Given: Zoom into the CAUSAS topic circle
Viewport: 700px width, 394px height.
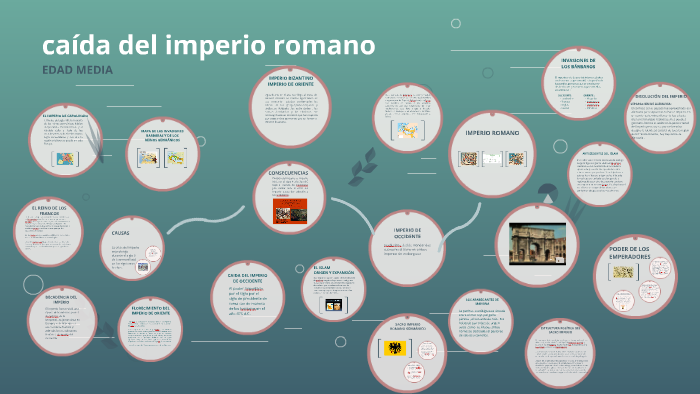Looking at the screenshot, I should click(132, 249).
